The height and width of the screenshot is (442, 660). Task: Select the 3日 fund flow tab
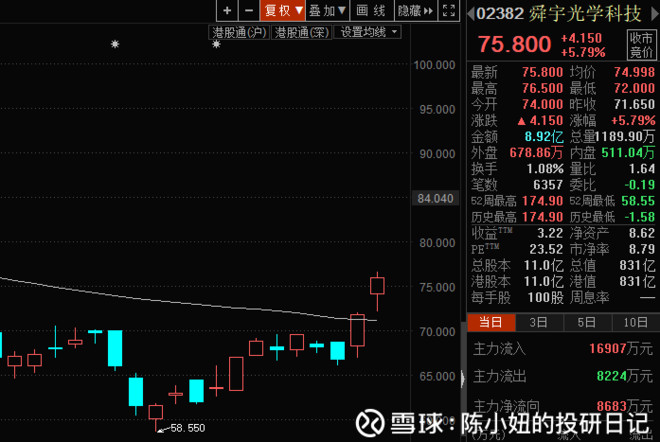tap(539, 322)
